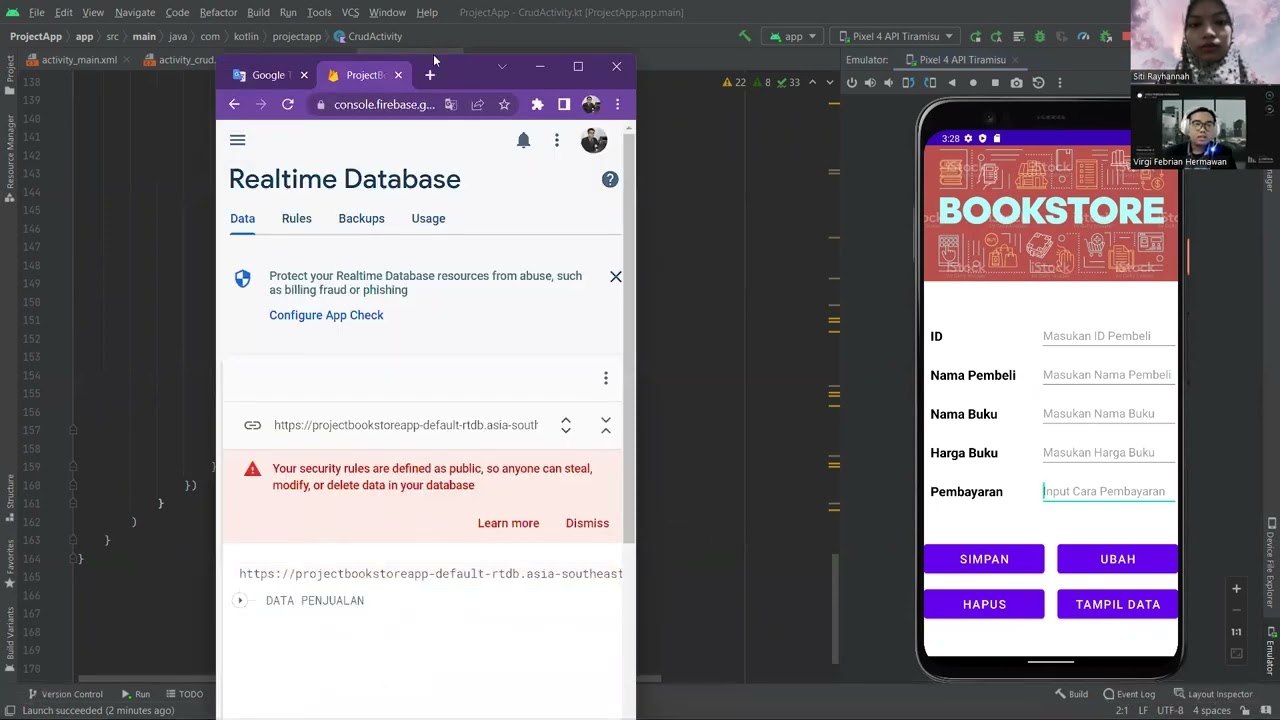Screen dimensions: 1280x720
Task: Open the VCS menu in Android Studio
Action: click(x=350, y=12)
